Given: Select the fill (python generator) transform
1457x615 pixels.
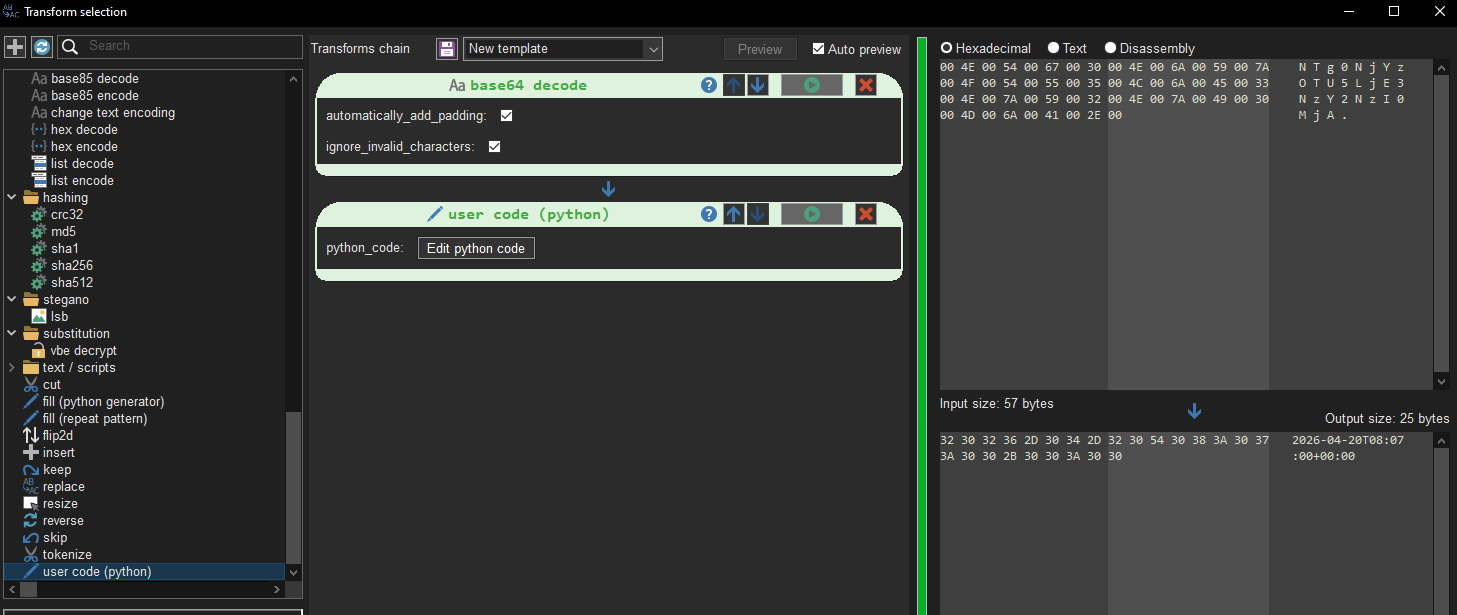Looking at the screenshot, I should (103, 402).
